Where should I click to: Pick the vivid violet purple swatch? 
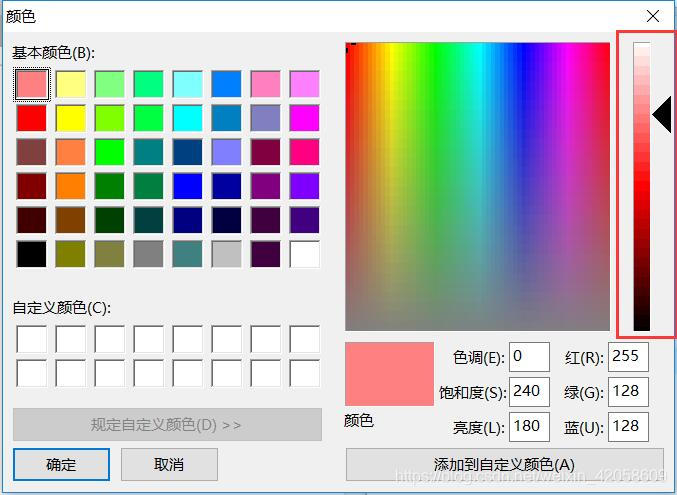[304, 186]
